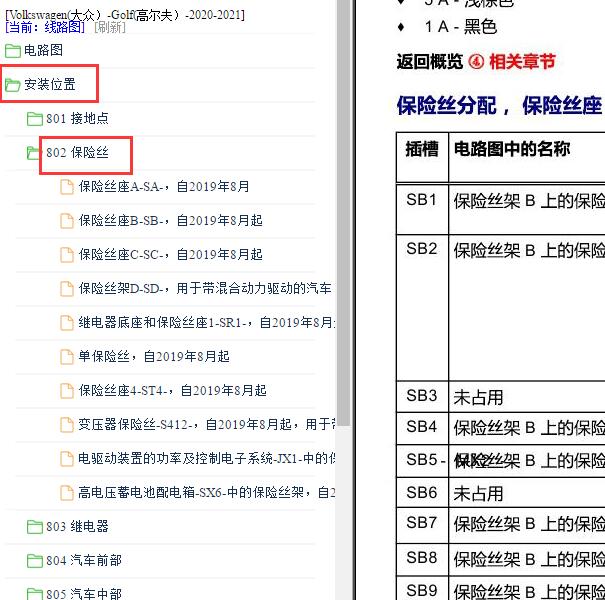Expand the 801 接地点 folder

pyautogui.click(x=35, y=118)
